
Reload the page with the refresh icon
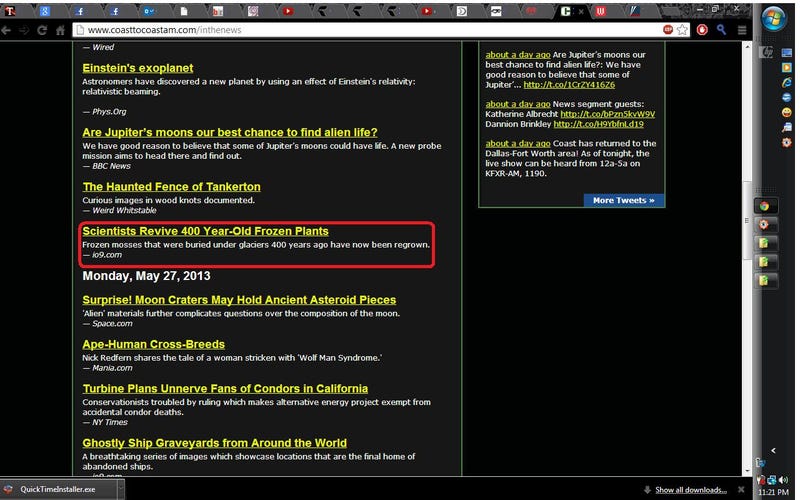point(42,30)
